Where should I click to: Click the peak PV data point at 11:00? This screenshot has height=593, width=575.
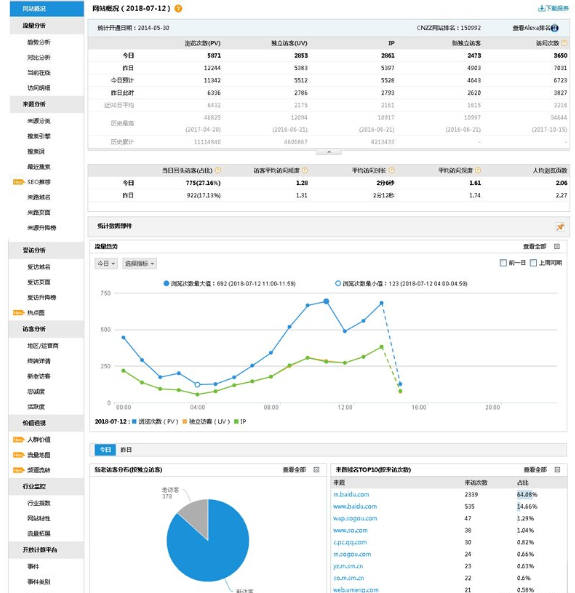(326, 301)
